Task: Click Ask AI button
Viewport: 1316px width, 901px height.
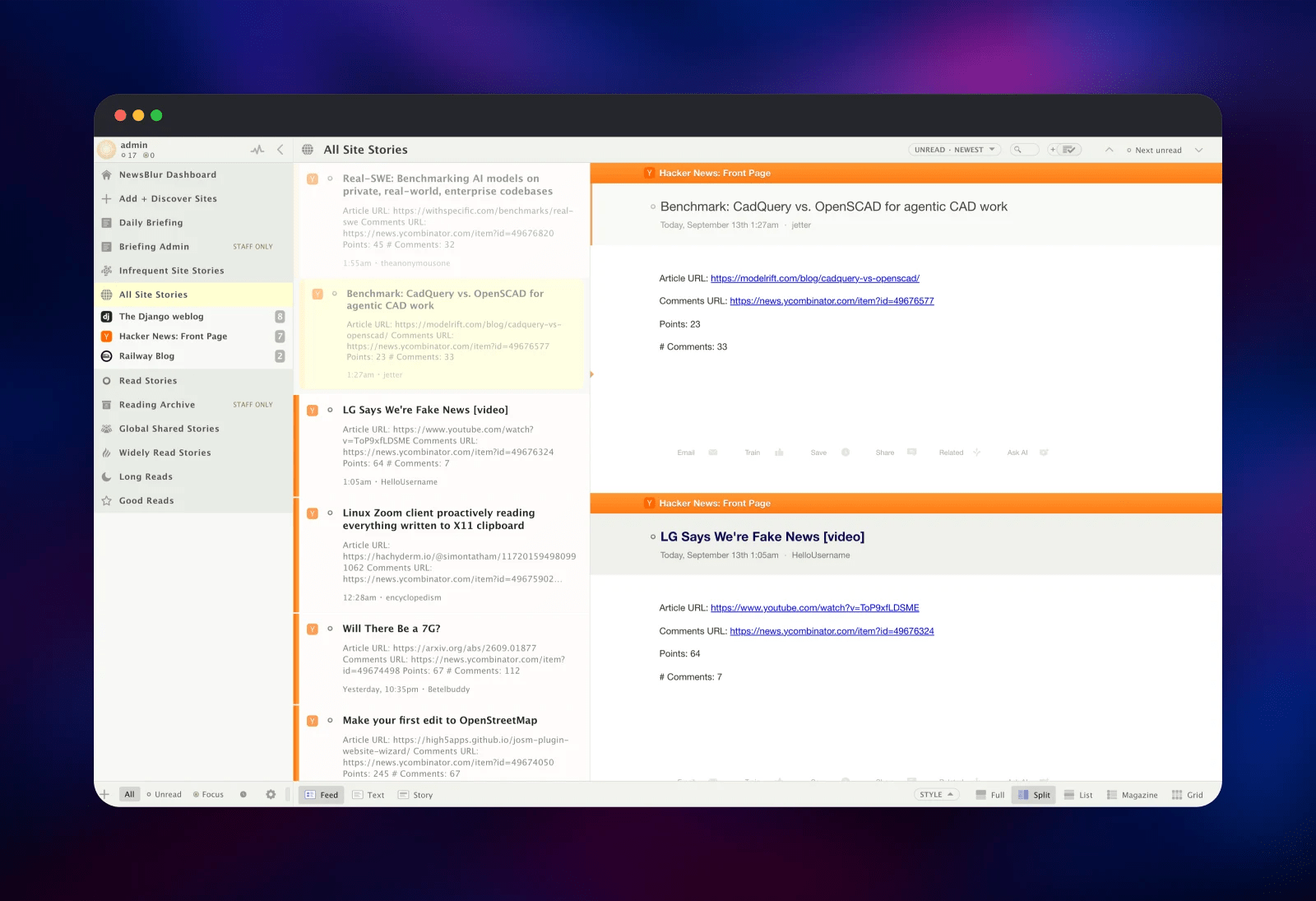Action: tap(1027, 453)
